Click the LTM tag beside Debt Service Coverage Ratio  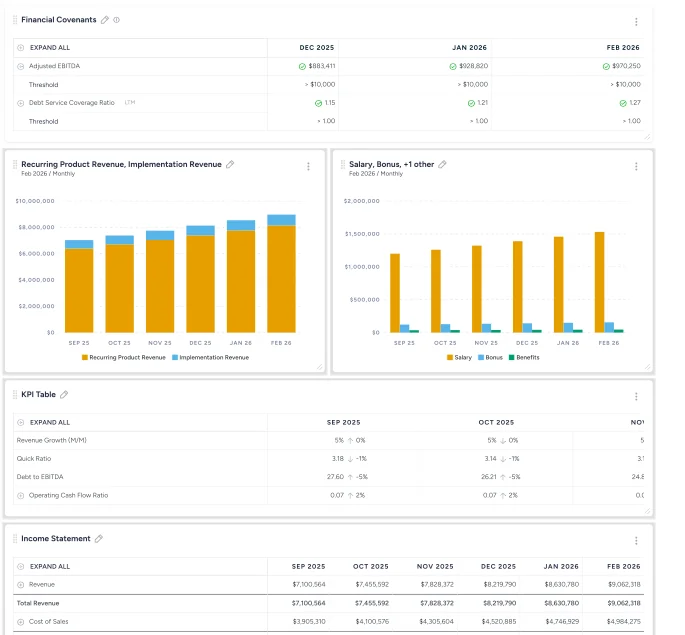(x=130, y=103)
